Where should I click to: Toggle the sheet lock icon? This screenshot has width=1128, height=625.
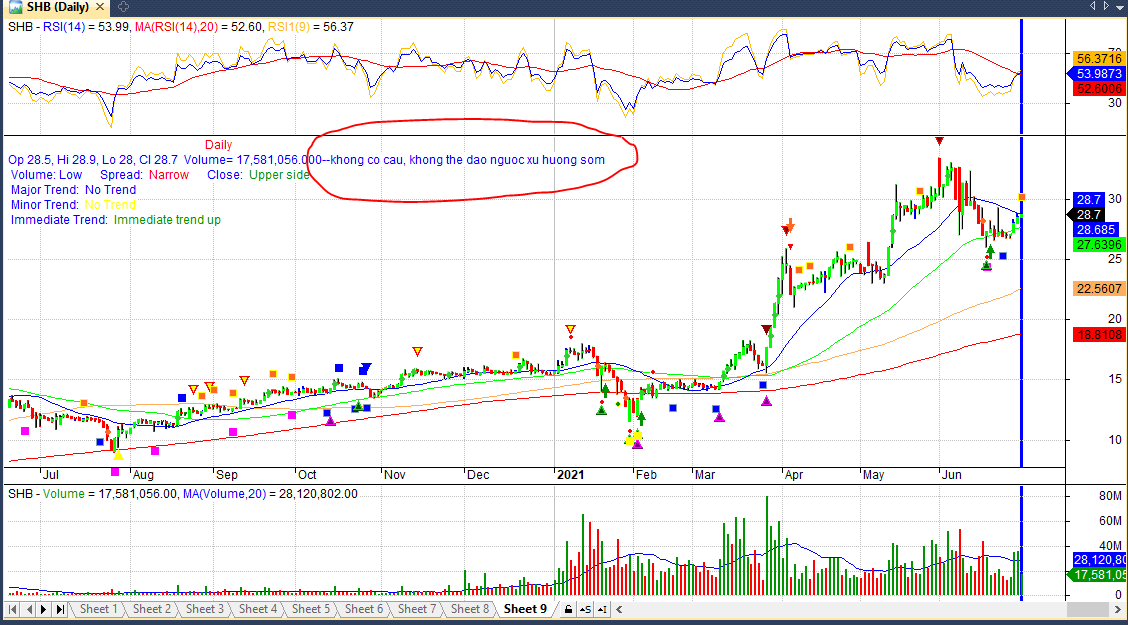point(569,609)
